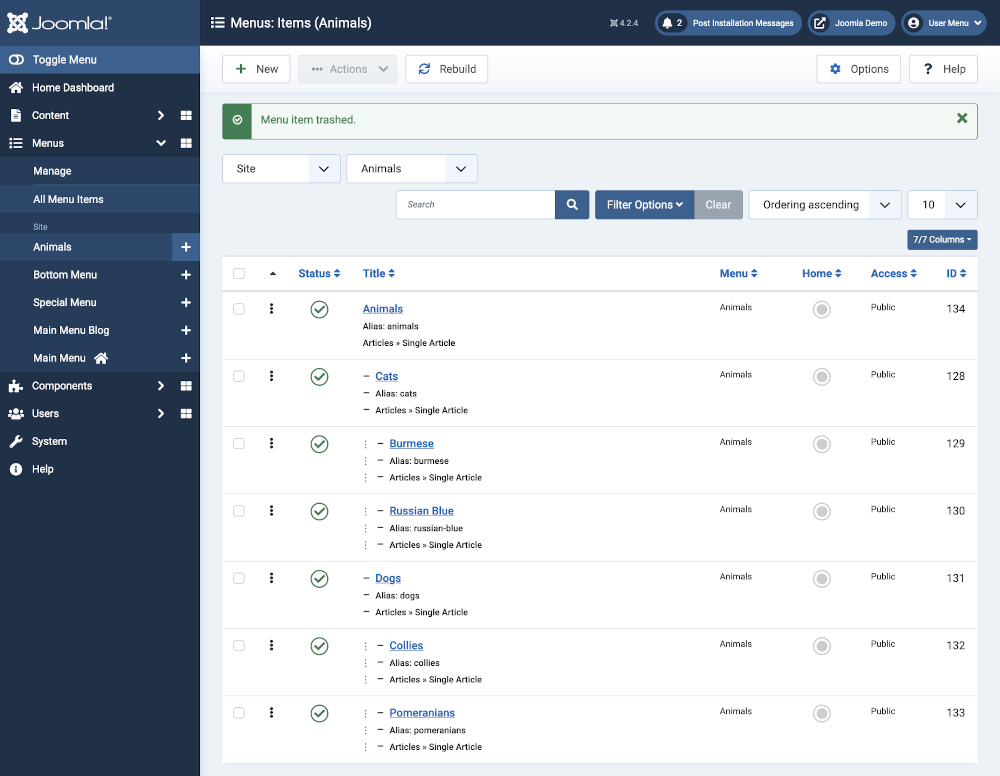The width and height of the screenshot is (1000, 776).
Task: Click the search magnifier button
Action: click(571, 205)
